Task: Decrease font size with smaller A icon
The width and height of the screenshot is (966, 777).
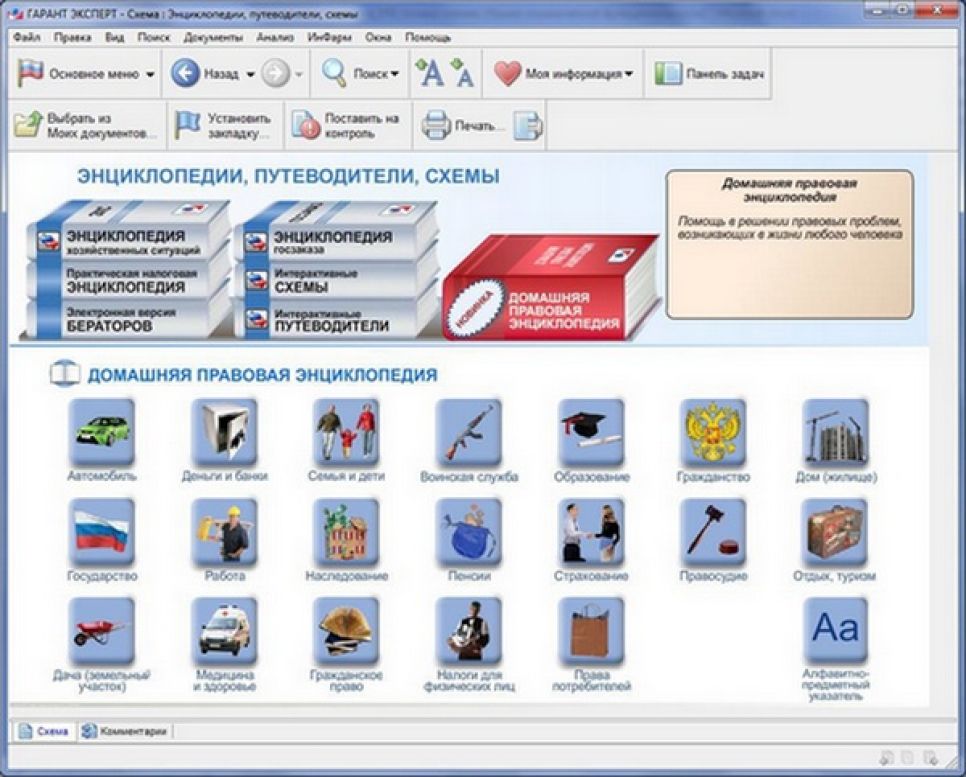Action: pyautogui.click(x=462, y=73)
